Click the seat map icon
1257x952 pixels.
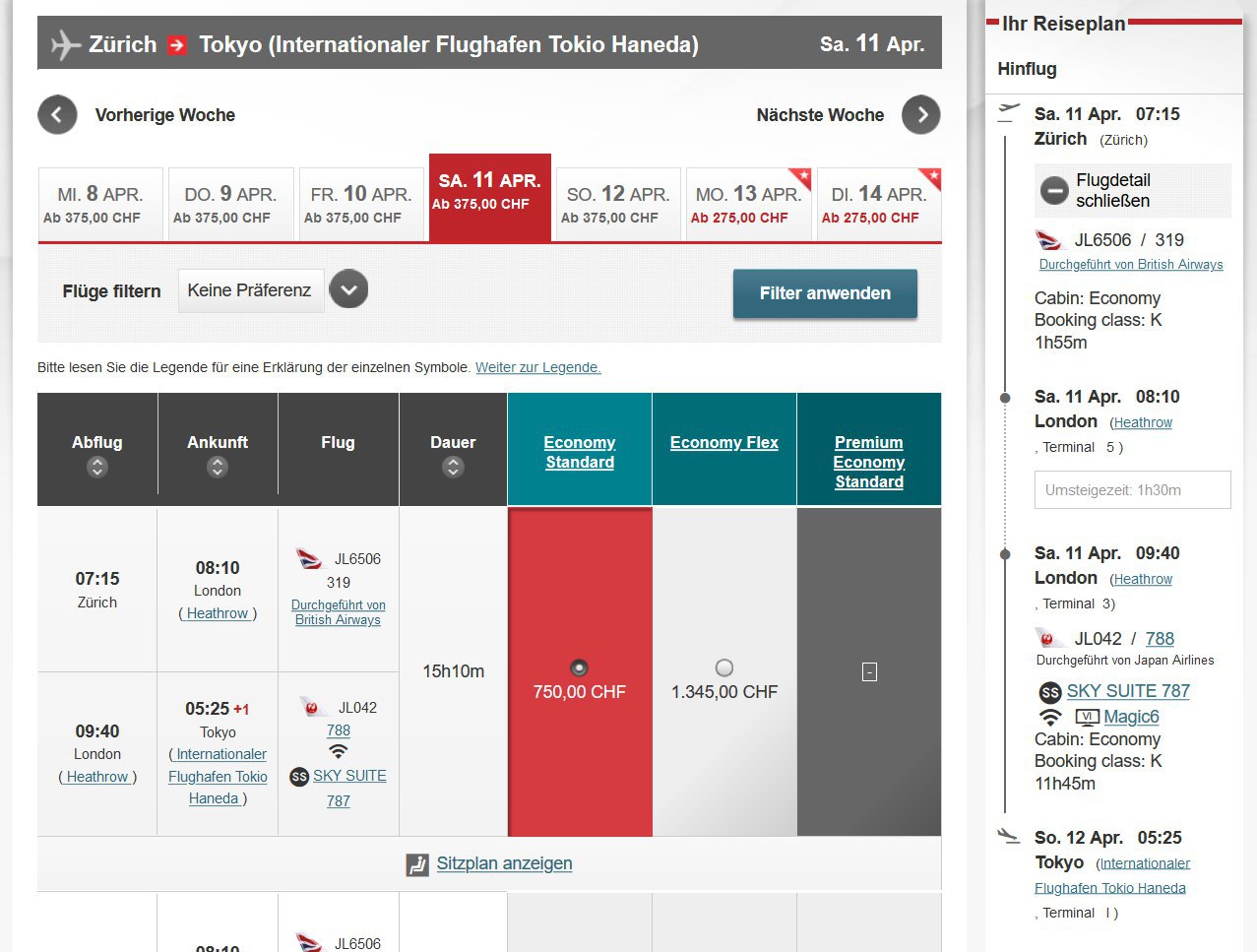pos(417,864)
